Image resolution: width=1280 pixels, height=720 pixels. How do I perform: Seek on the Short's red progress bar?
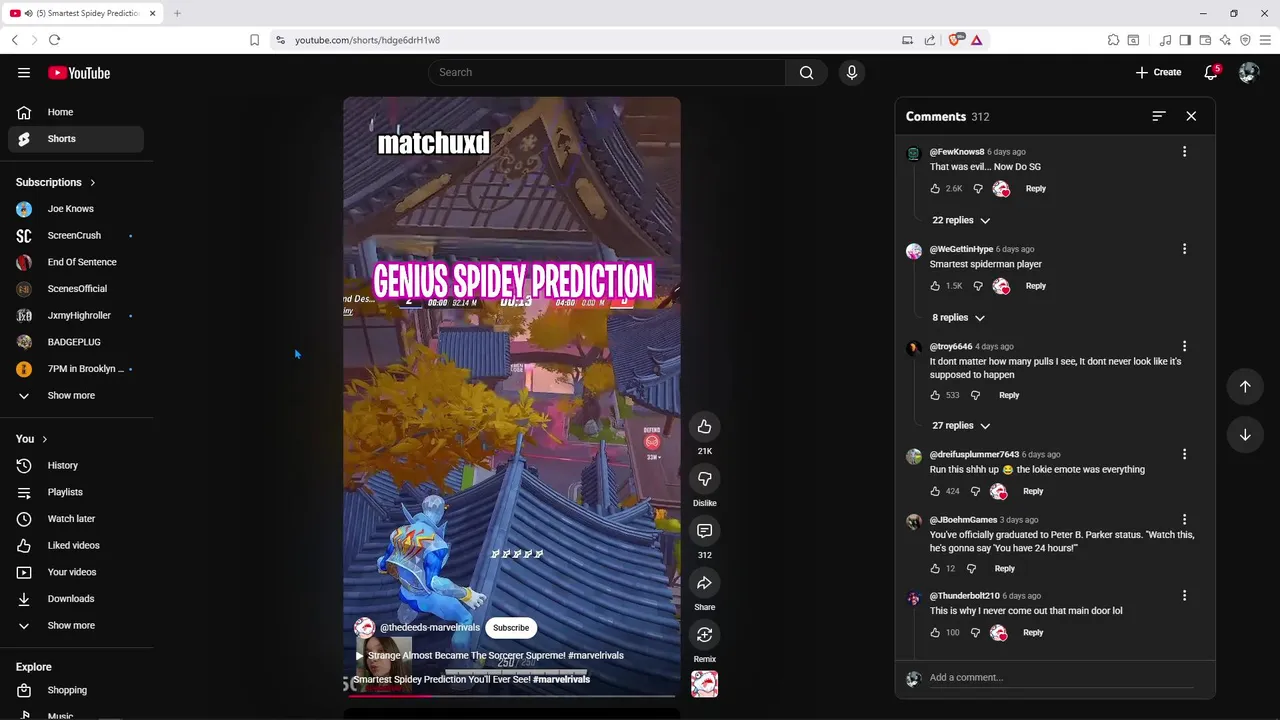tap(511, 696)
